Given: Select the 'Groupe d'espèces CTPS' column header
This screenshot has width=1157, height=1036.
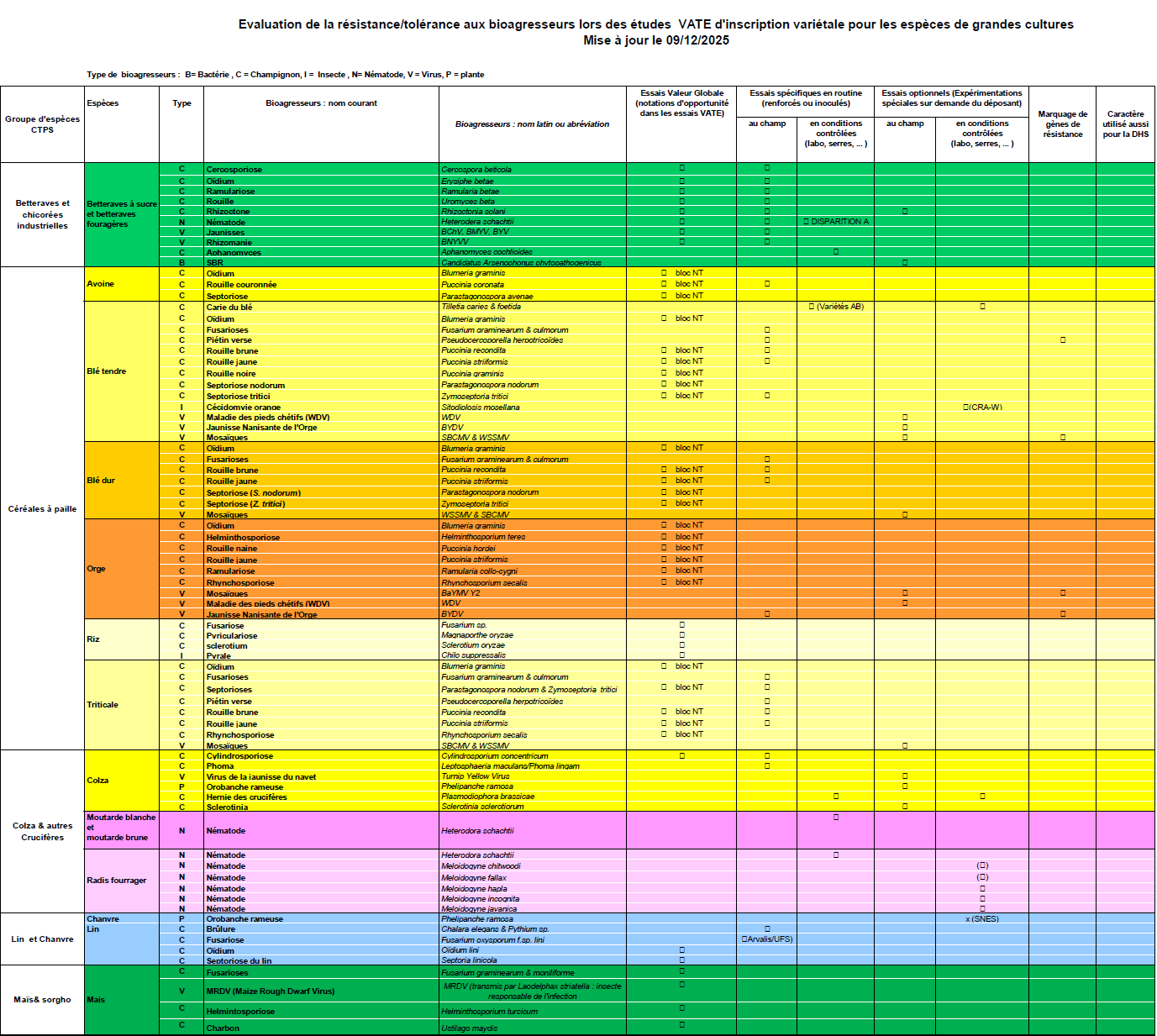Looking at the screenshot, I should point(42,124).
